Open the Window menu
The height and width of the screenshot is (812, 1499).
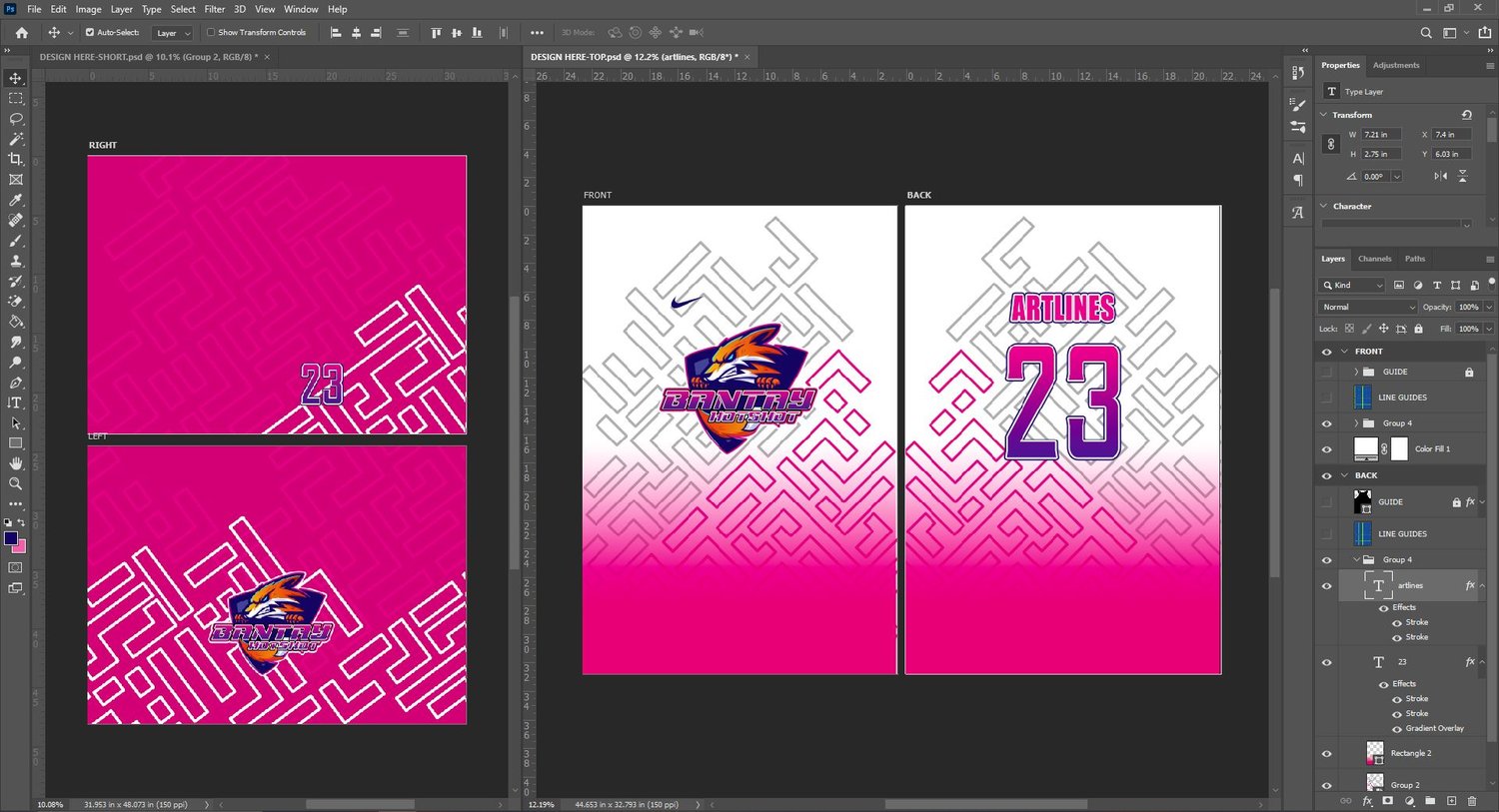tap(301, 9)
